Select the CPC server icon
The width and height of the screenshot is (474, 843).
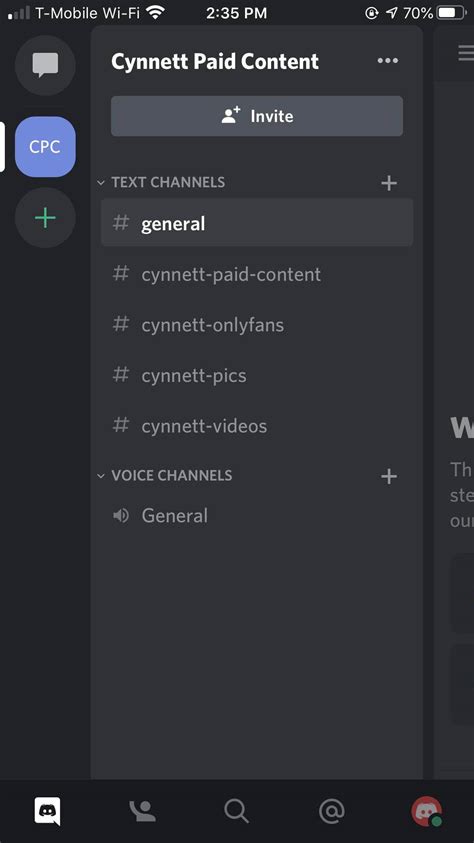[x=45, y=147]
